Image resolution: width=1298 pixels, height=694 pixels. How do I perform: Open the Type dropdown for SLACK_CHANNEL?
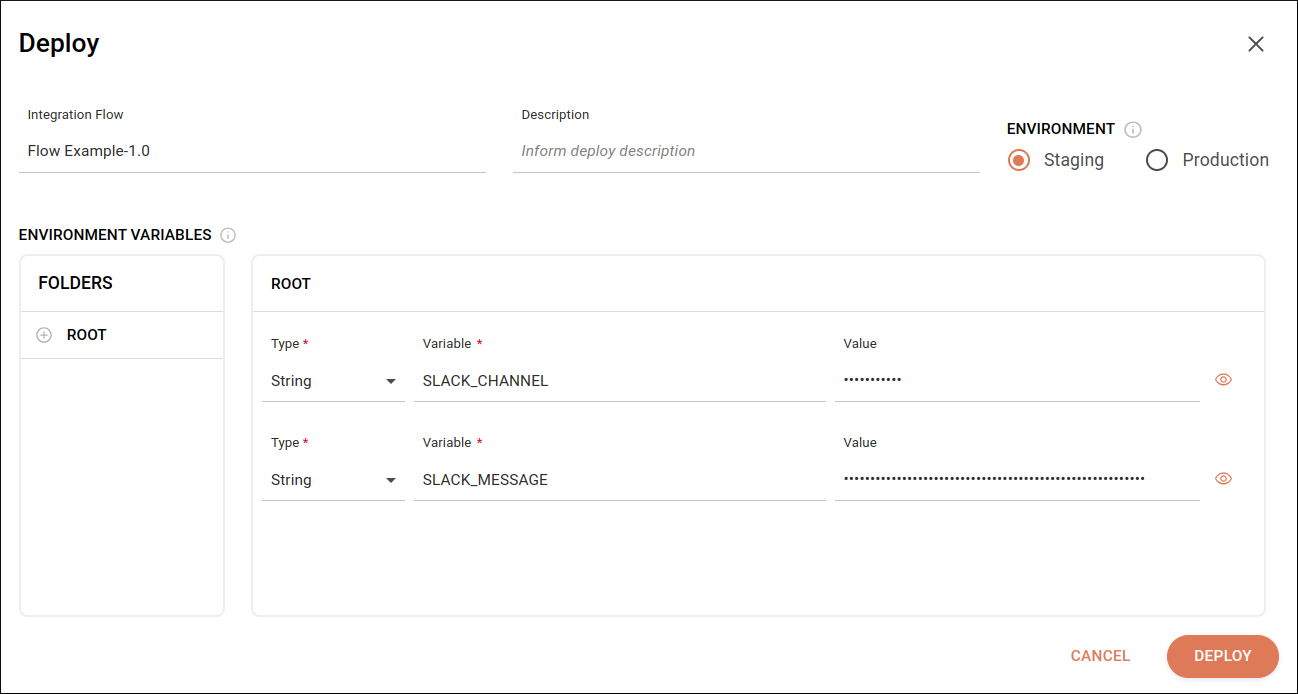pos(333,381)
